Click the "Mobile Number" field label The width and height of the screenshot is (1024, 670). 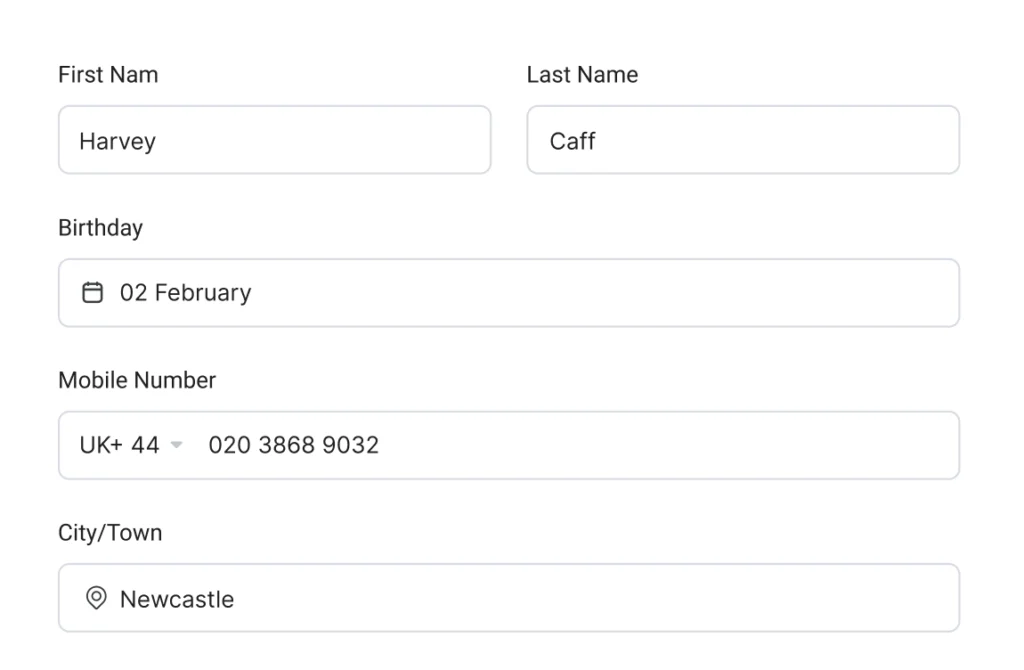point(137,380)
